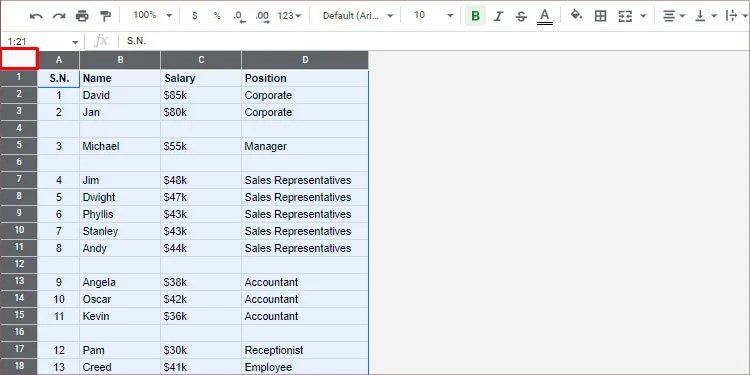750x375 pixels.
Task: Open the font size 10 dropdown
Action: pos(433,15)
